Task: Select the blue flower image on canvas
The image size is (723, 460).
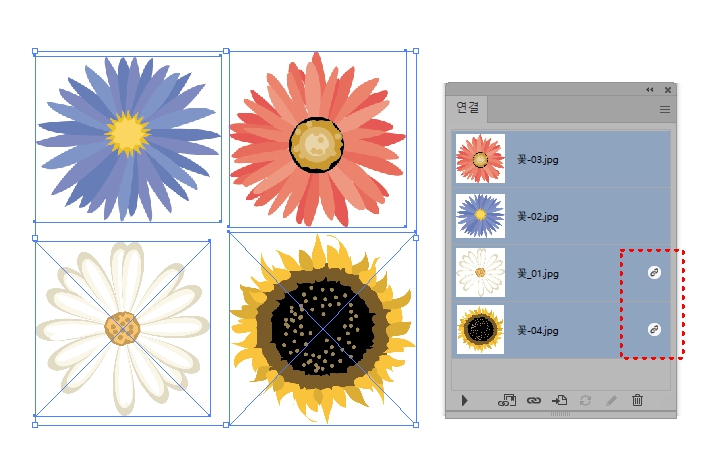Action: (128, 139)
